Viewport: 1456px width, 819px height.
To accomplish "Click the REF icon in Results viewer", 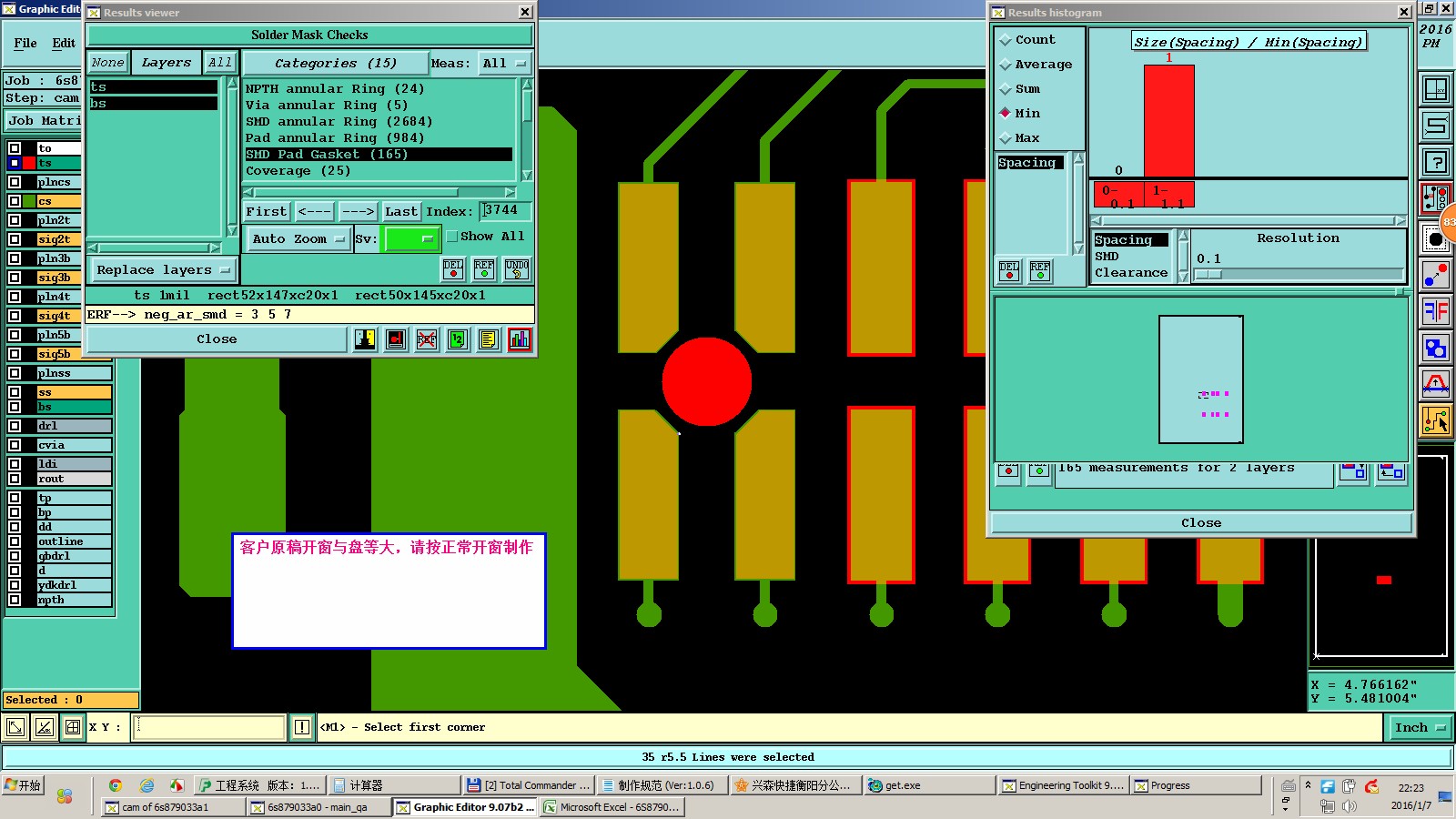I will (484, 268).
